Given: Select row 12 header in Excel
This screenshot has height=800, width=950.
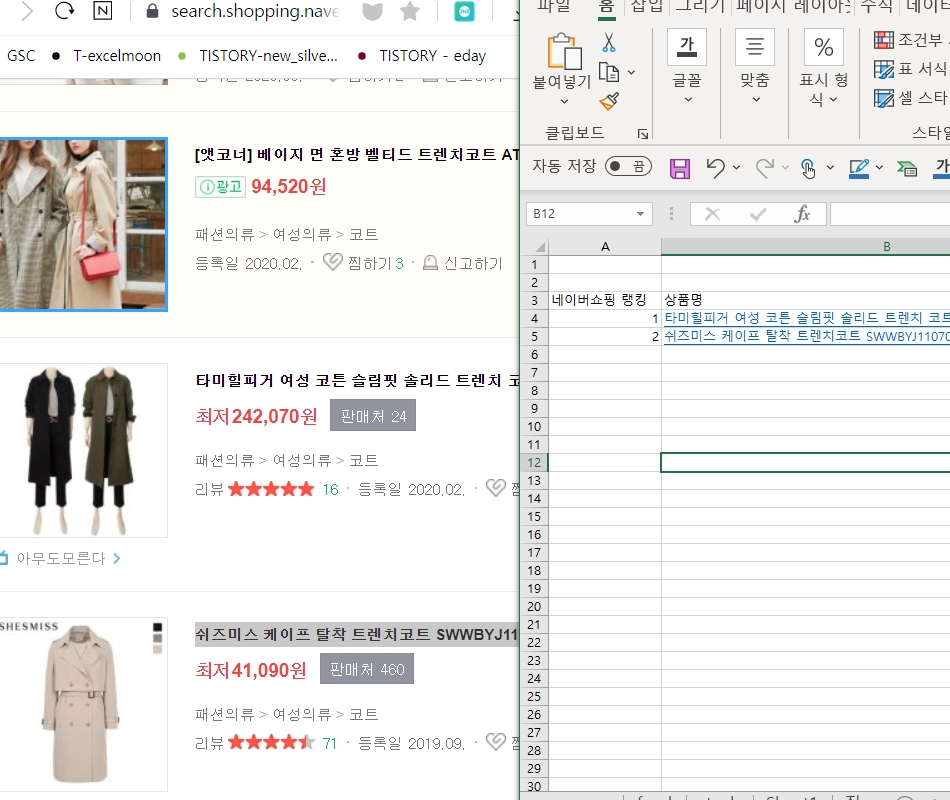Looking at the screenshot, I should pos(534,462).
